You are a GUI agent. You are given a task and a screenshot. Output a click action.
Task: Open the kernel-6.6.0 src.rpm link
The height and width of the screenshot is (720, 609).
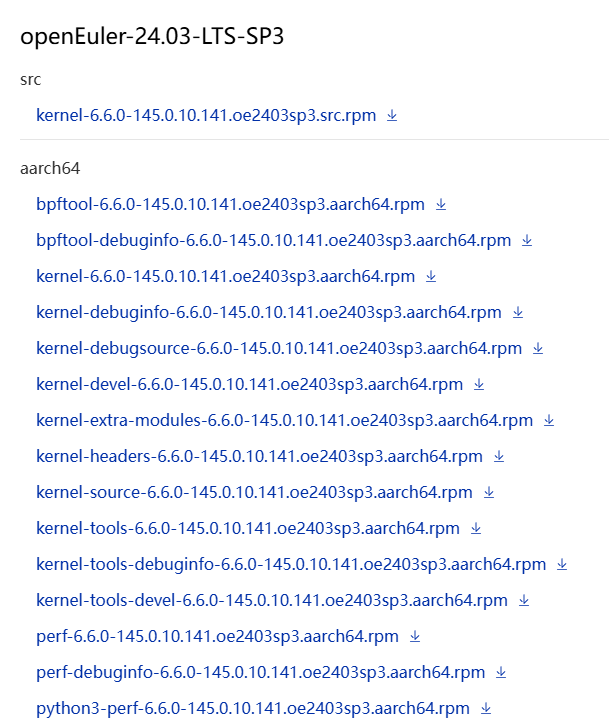coord(206,115)
